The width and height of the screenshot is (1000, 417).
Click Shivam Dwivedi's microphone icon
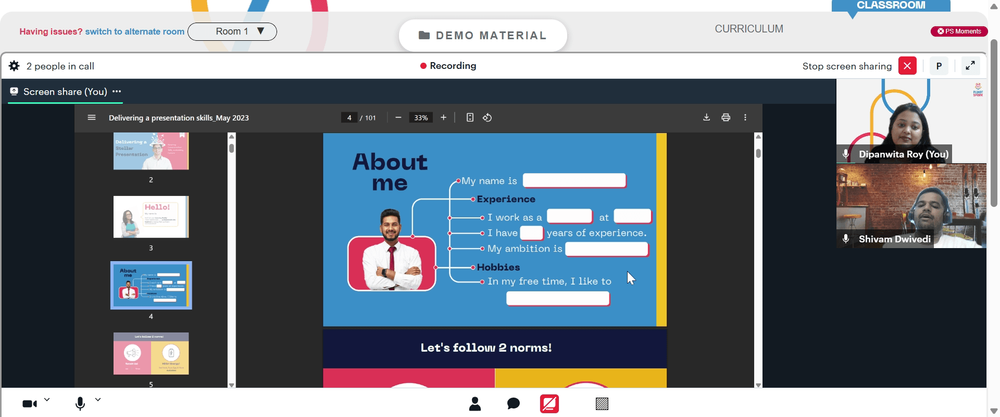tap(846, 238)
